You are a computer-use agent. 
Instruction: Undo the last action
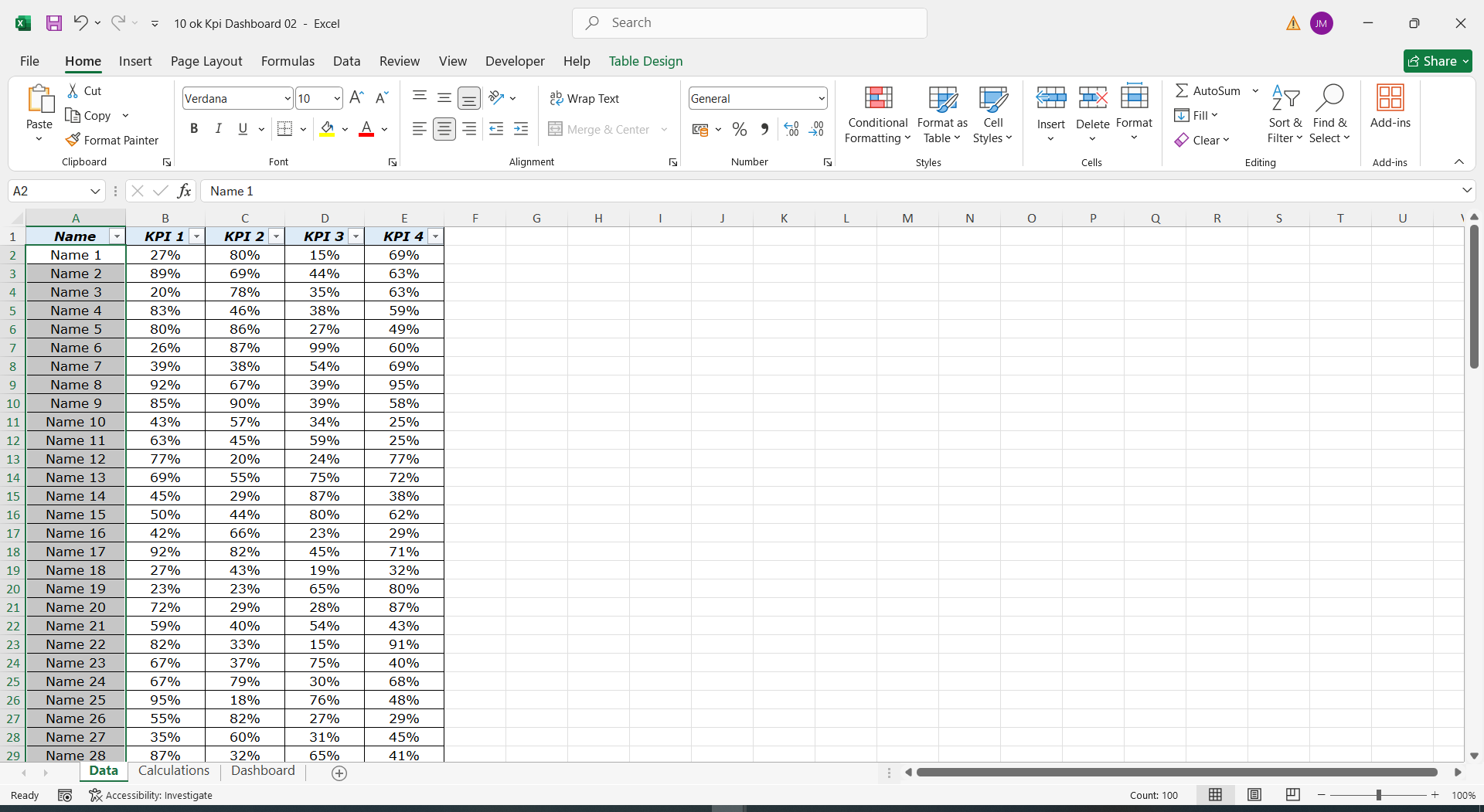click(80, 23)
